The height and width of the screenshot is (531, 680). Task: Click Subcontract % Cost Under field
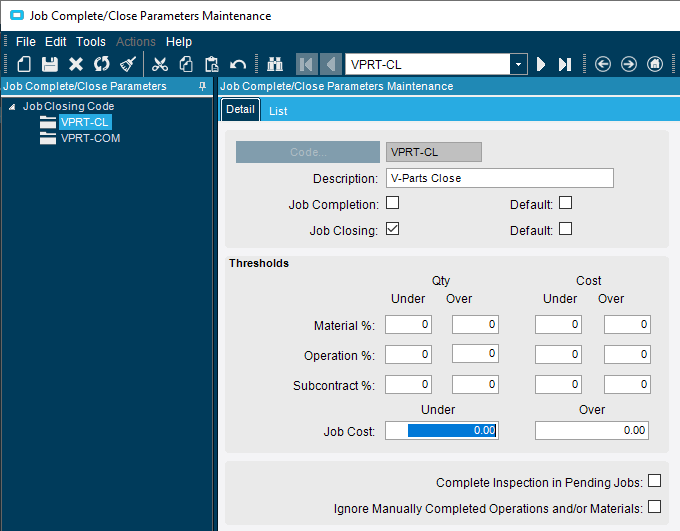pyautogui.click(x=558, y=384)
